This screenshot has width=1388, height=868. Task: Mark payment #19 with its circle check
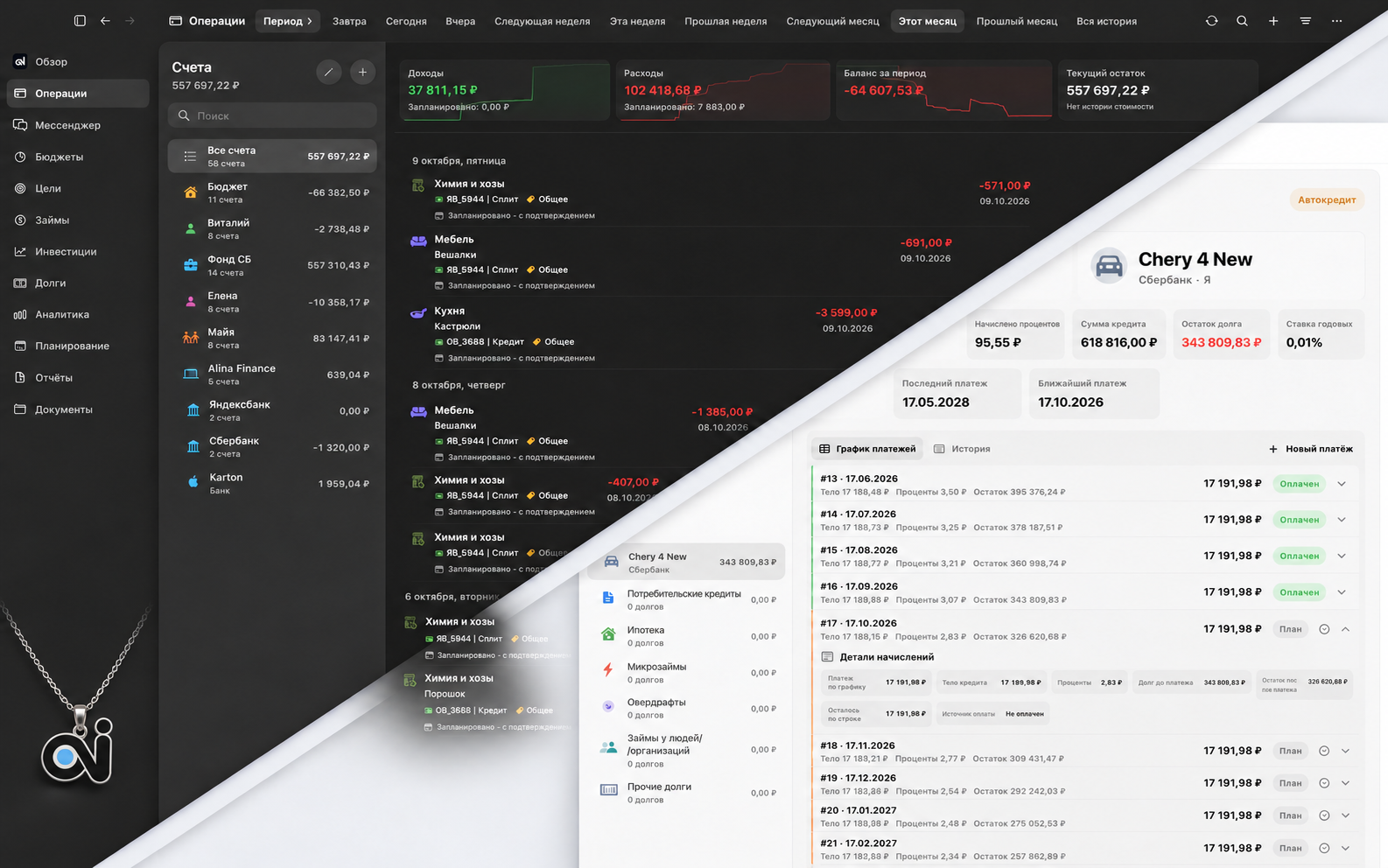1324,783
